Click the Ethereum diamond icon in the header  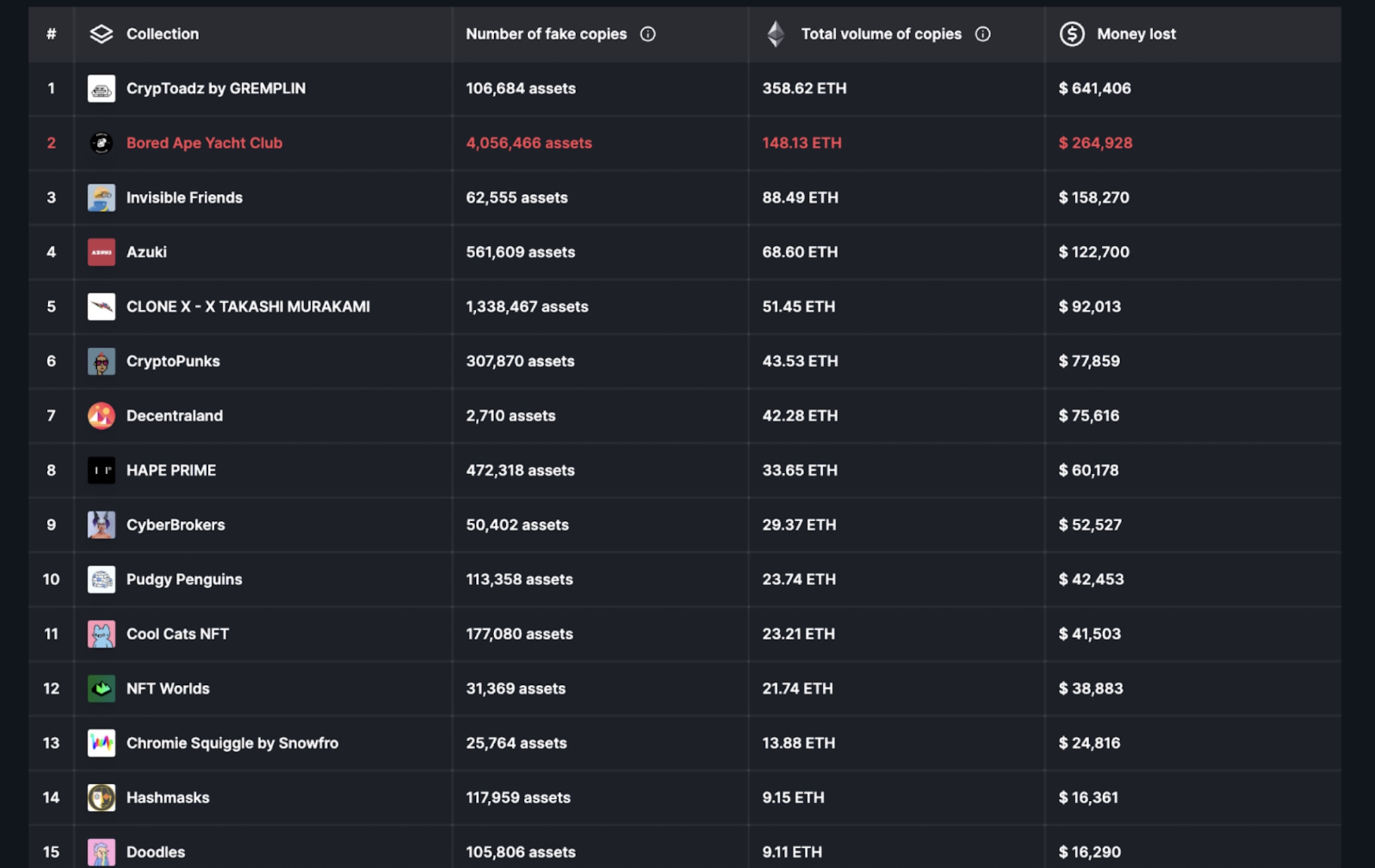coord(776,34)
